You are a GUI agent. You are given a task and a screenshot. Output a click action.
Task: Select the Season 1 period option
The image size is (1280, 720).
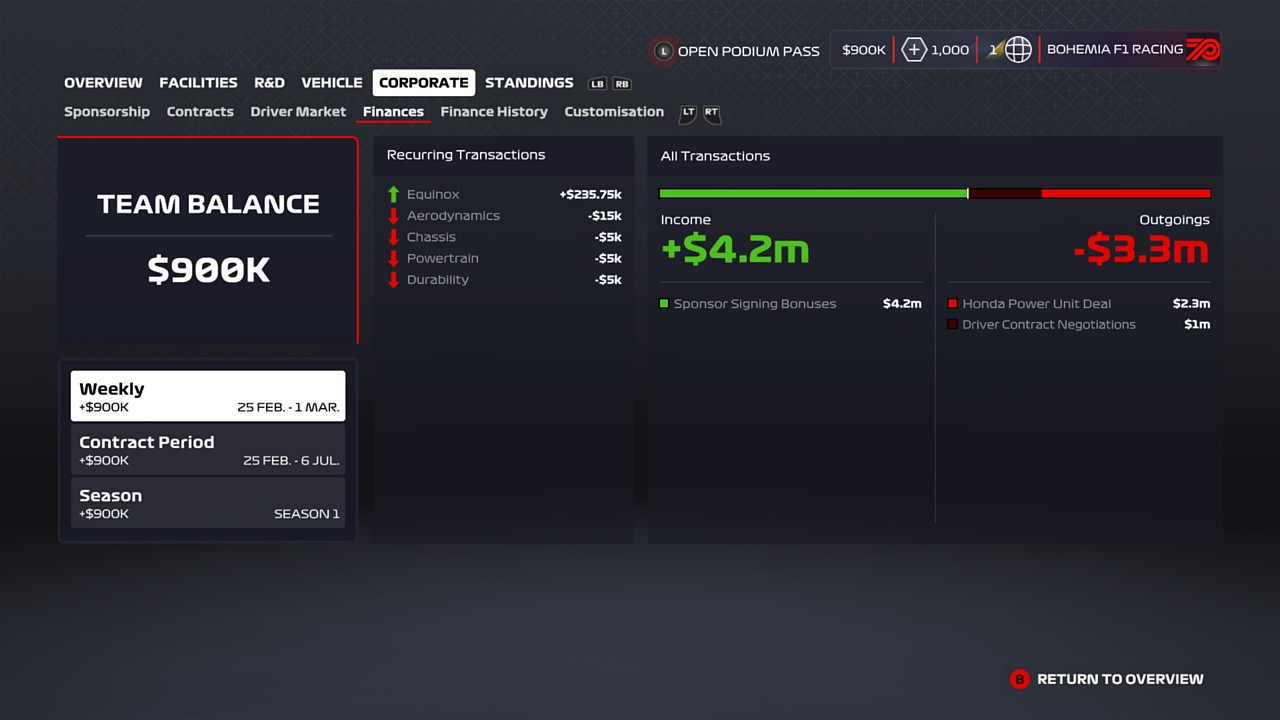[x=208, y=502]
